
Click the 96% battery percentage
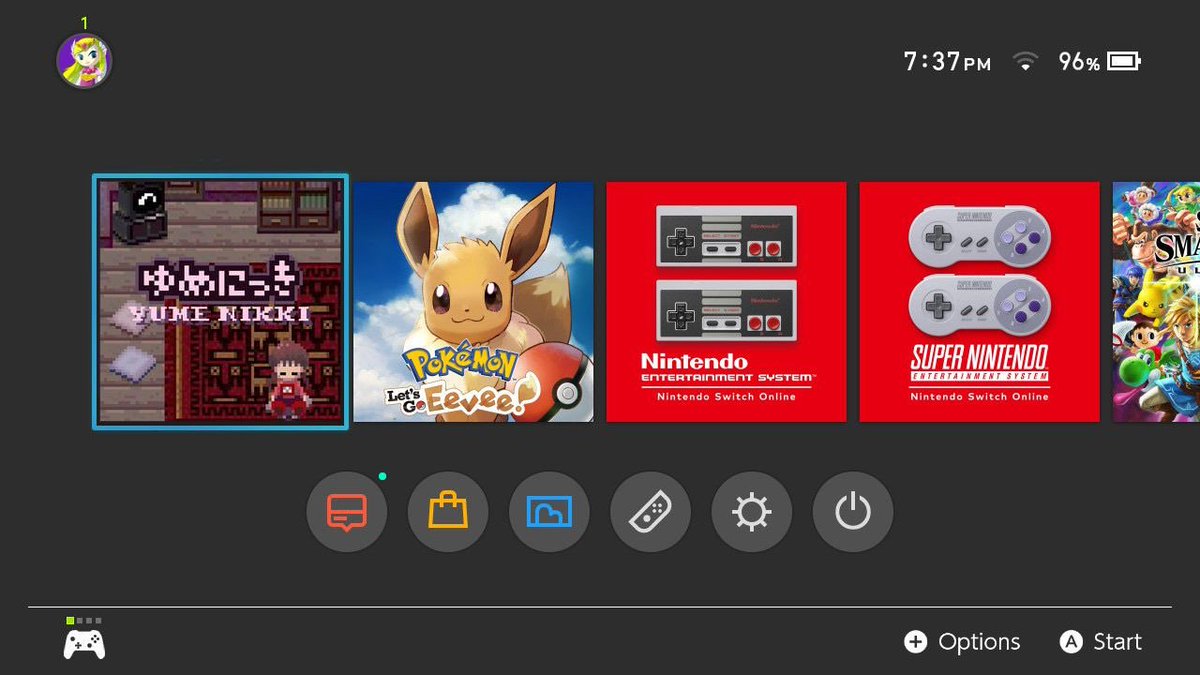tap(1079, 62)
